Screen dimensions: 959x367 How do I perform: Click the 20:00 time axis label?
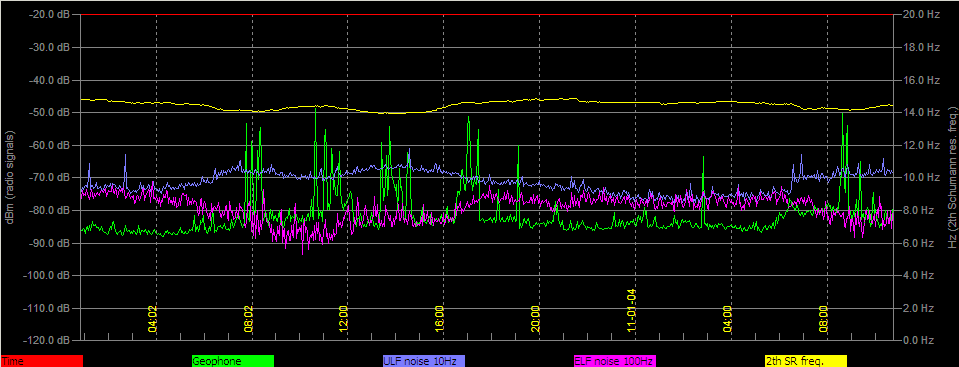click(535, 318)
